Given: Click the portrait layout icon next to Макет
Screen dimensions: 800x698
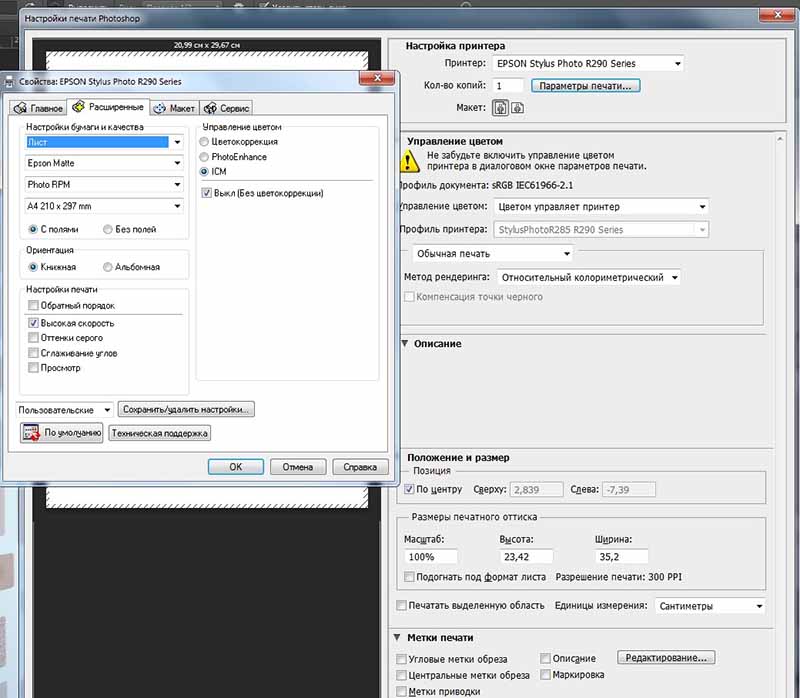Looking at the screenshot, I should (x=501, y=108).
